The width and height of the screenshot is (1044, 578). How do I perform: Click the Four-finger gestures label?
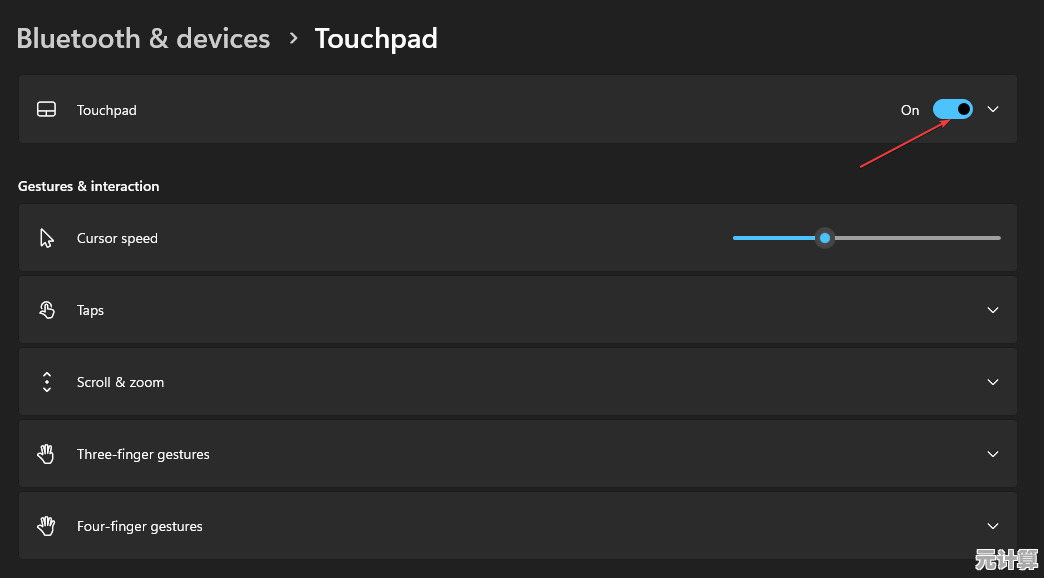139,526
